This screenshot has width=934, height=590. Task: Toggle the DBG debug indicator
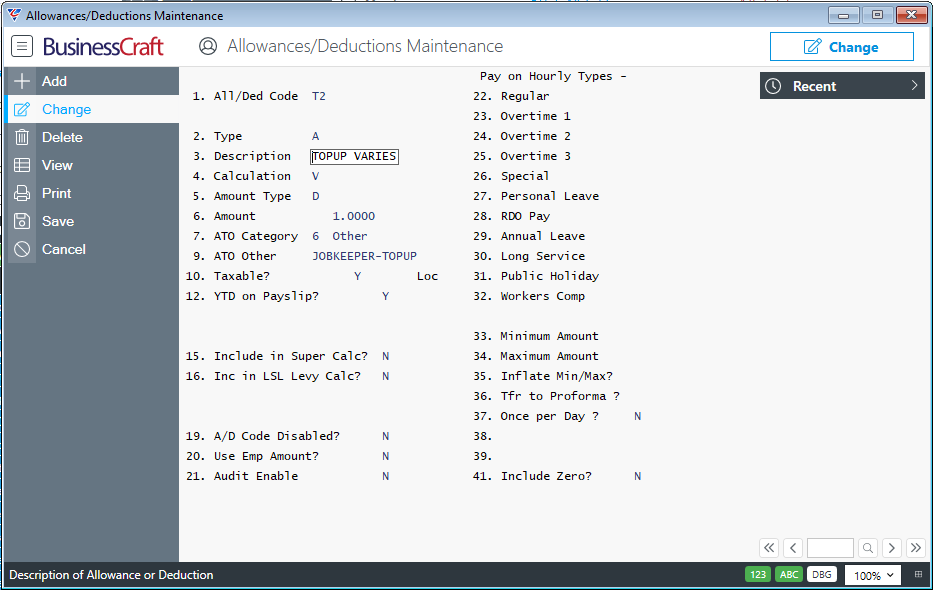point(822,575)
